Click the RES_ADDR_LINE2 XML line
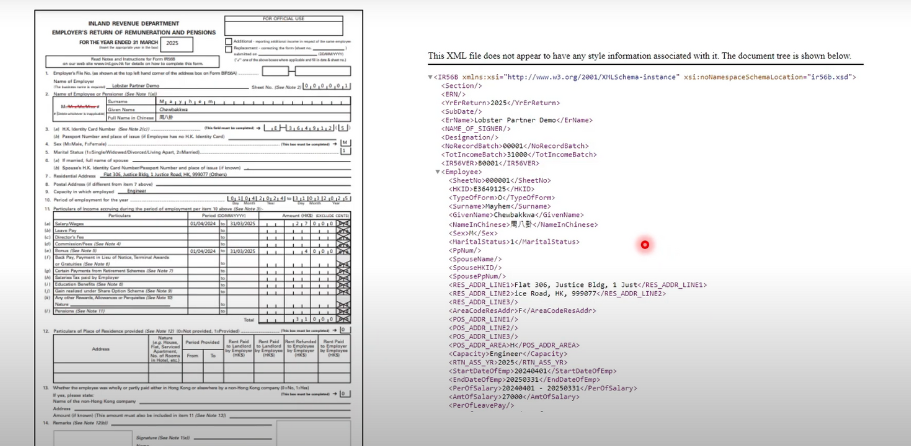Screen dimensions: 911x446 coord(557,294)
